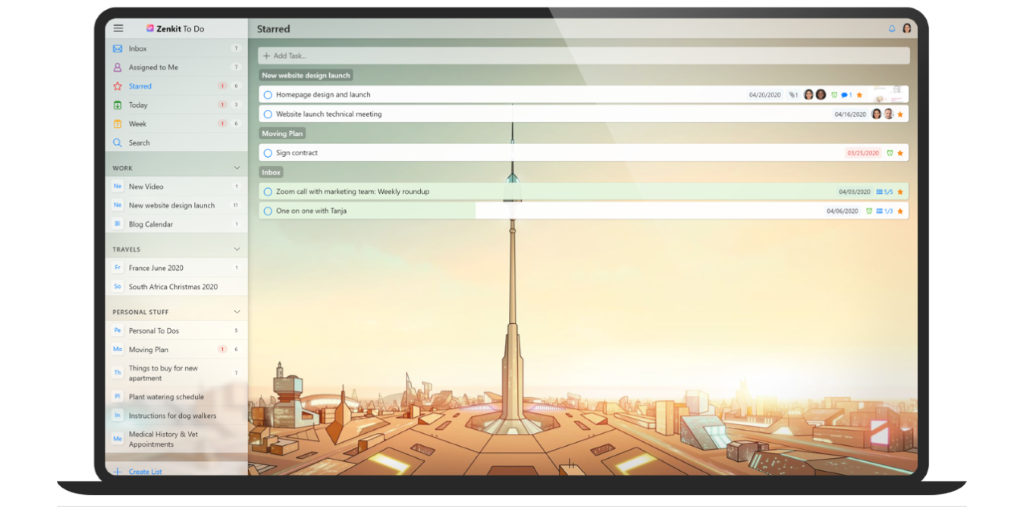The width and height of the screenshot is (1024, 512).
Task: Click the man assignee avatar on Website launch meeting
Action: pos(888,114)
